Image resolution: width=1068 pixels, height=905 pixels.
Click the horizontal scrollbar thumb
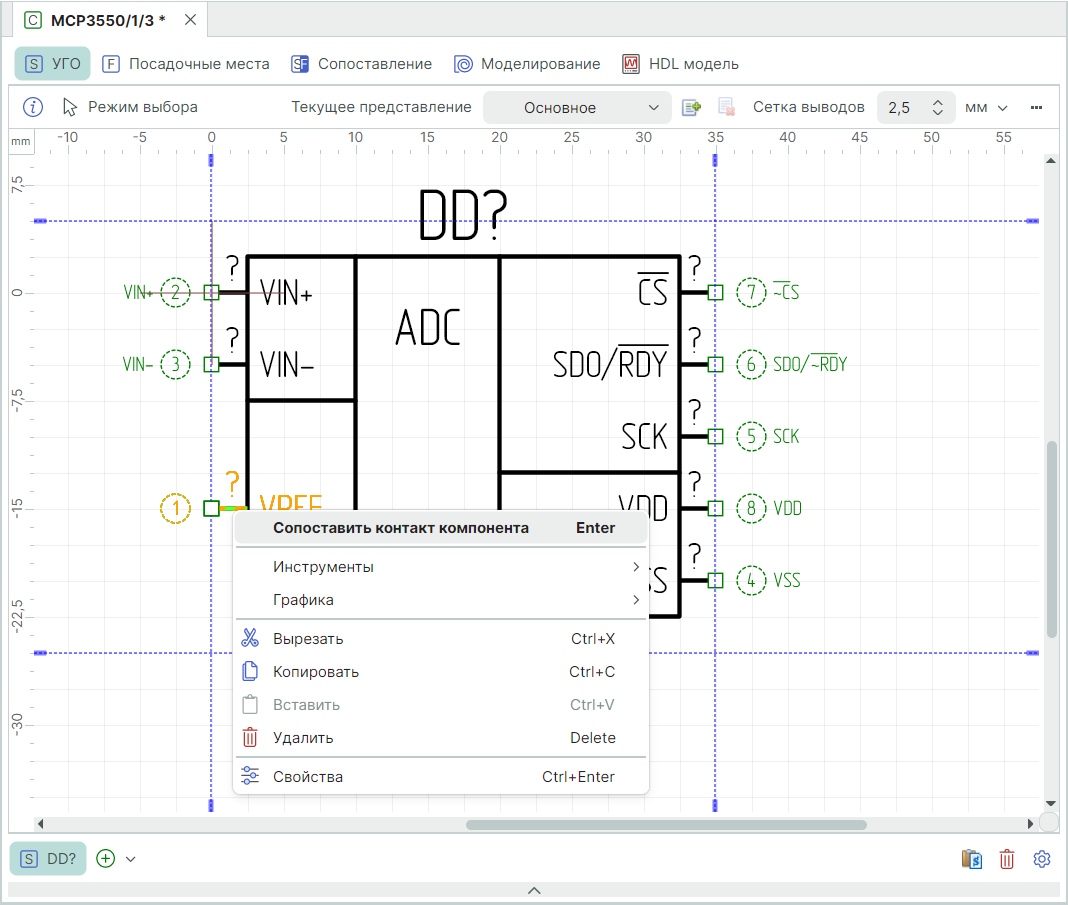pos(665,825)
